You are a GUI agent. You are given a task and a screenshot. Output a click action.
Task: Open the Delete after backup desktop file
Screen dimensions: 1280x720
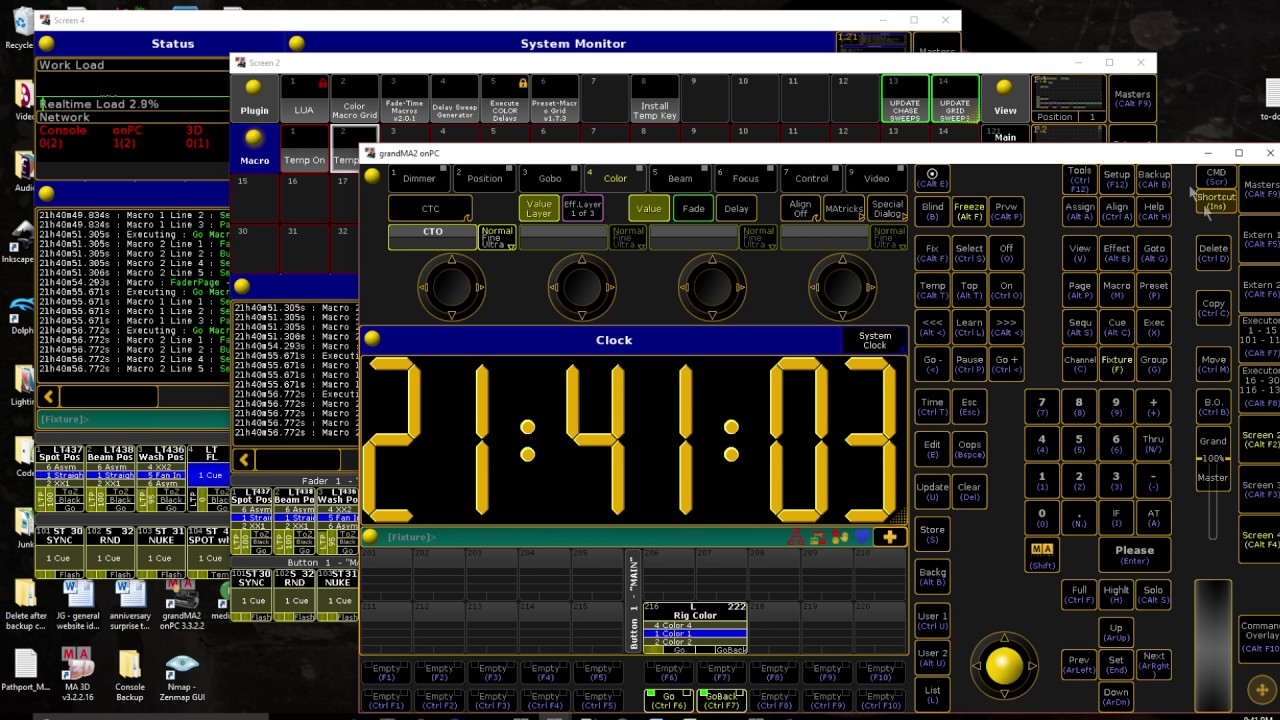[x=26, y=605]
